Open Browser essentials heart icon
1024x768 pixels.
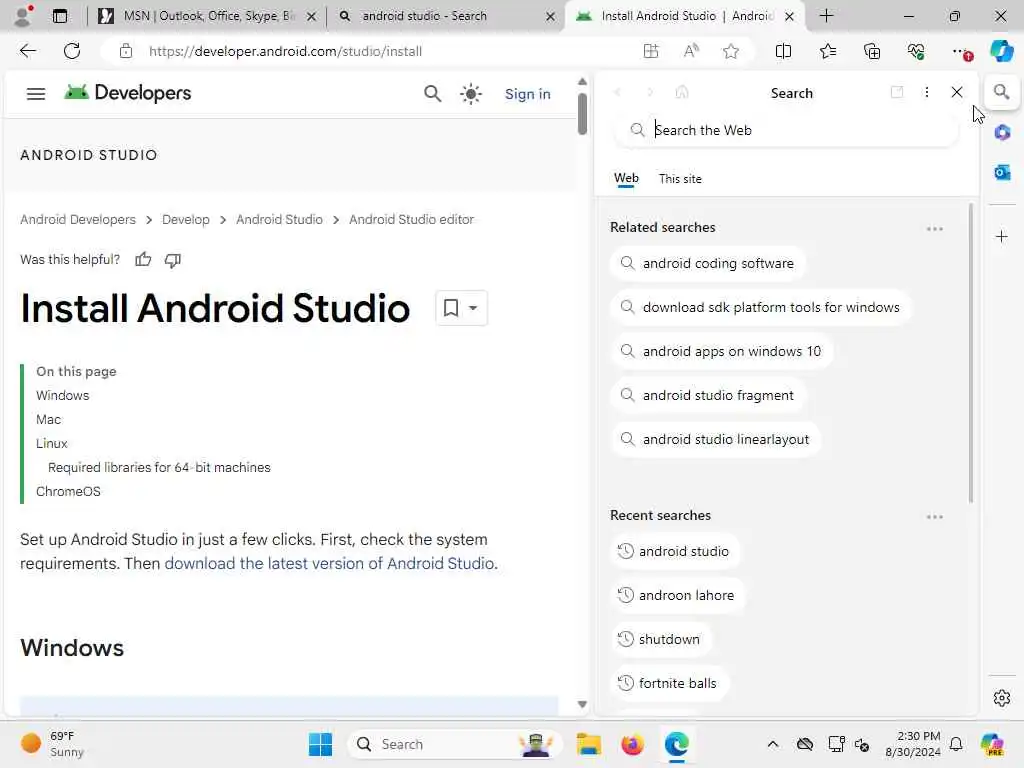click(x=916, y=51)
